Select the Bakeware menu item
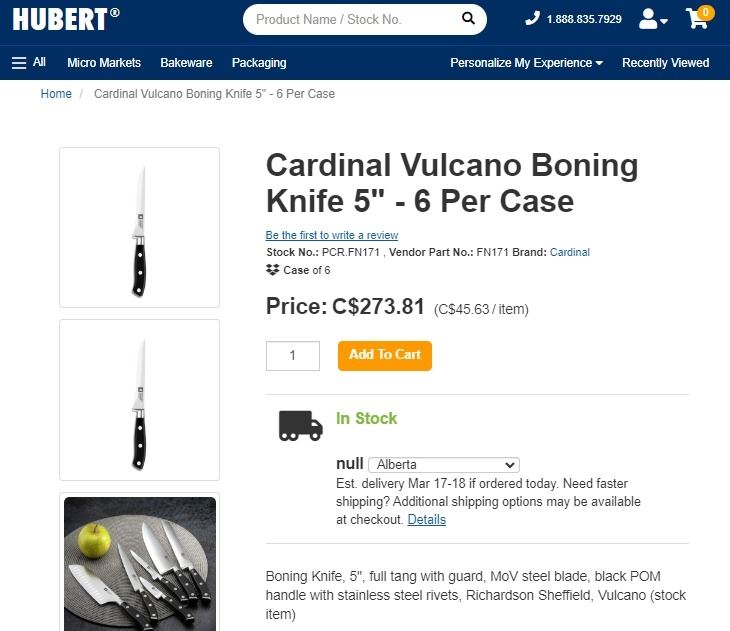Screen dimensions: 730x631 pos(186,62)
